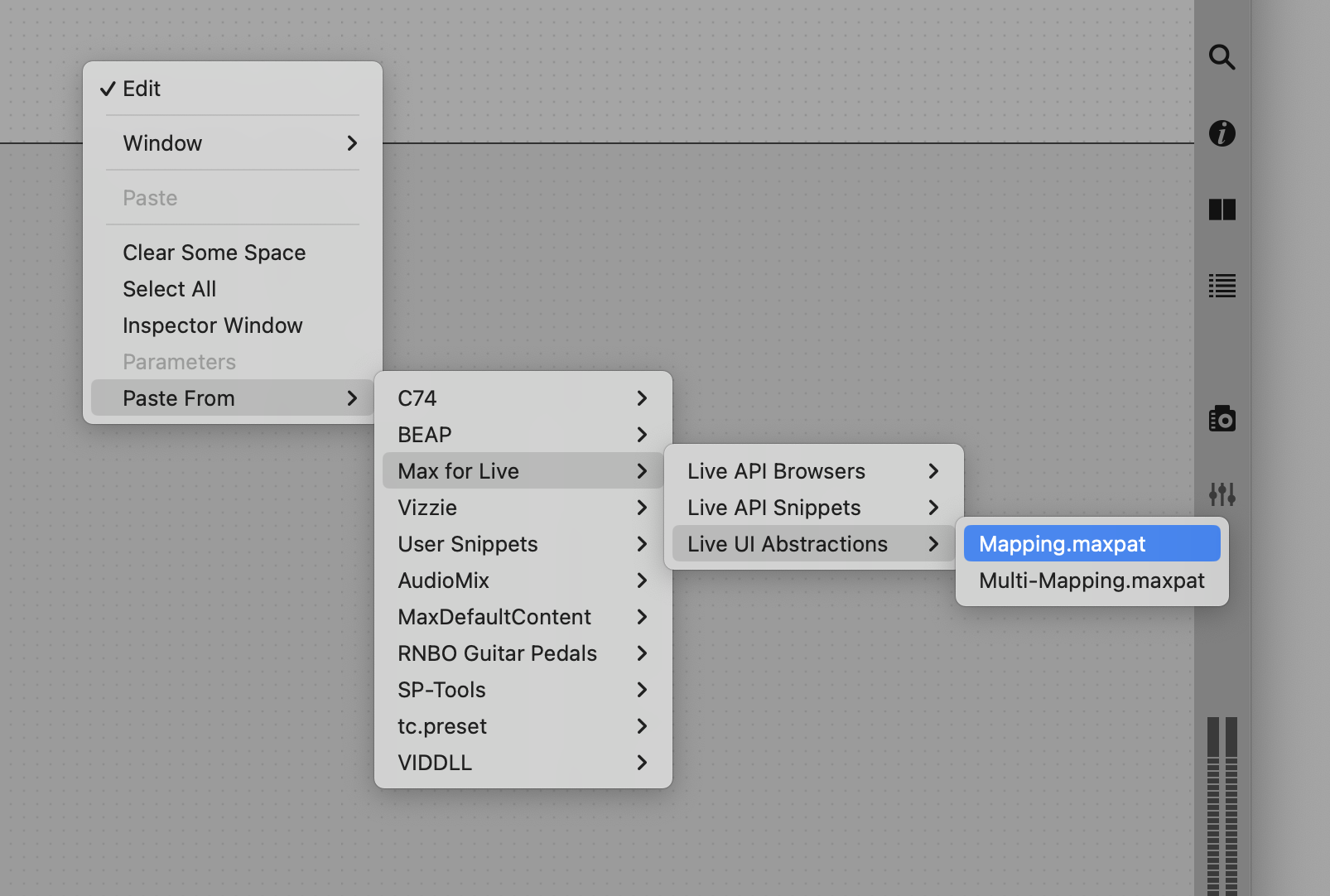The width and height of the screenshot is (1330, 896).
Task: Open the search icon in the sidebar
Action: pyautogui.click(x=1222, y=57)
